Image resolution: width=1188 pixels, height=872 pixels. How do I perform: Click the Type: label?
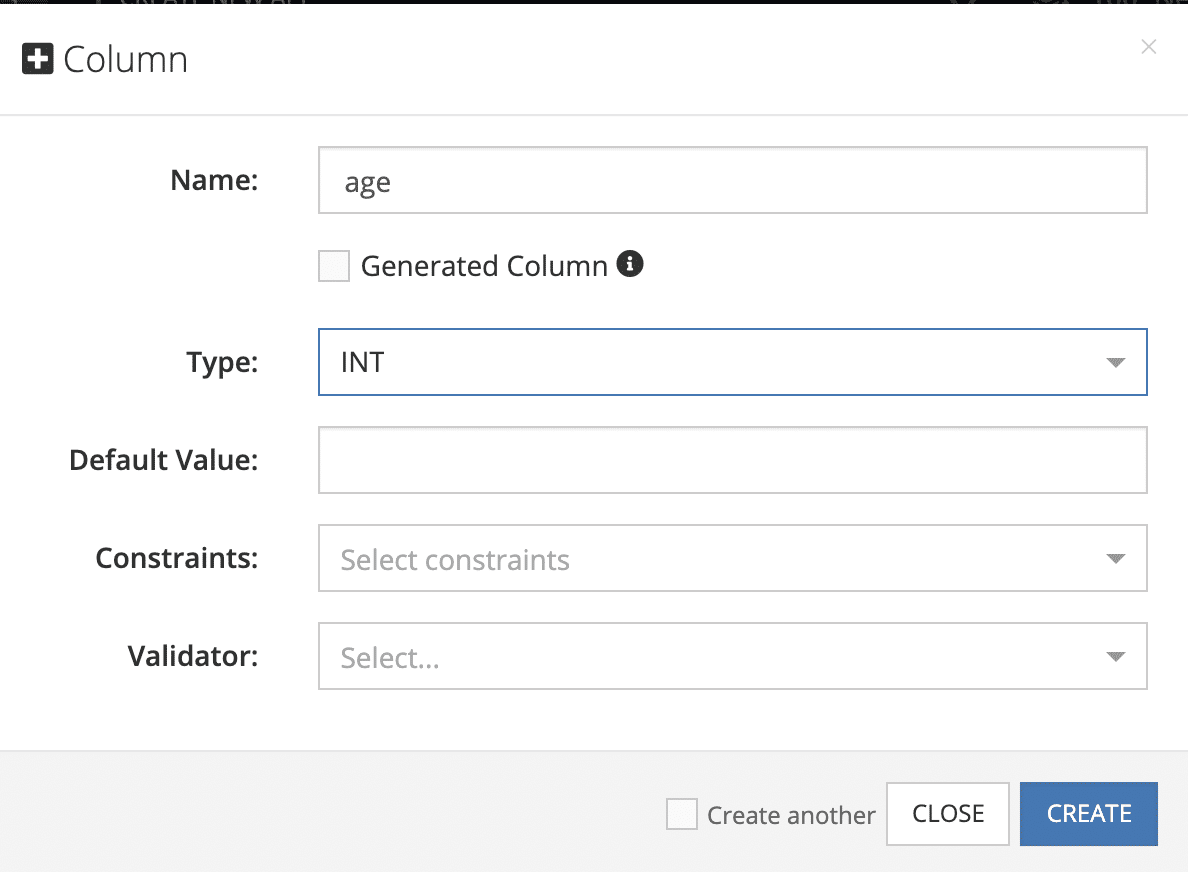pyautogui.click(x=223, y=363)
